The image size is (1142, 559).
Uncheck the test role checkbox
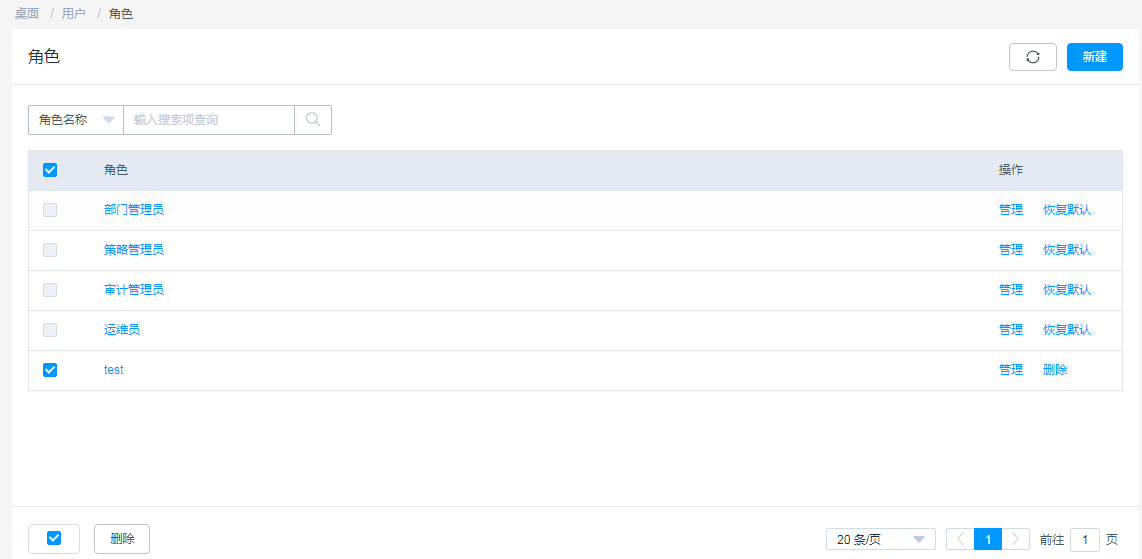(x=50, y=370)
